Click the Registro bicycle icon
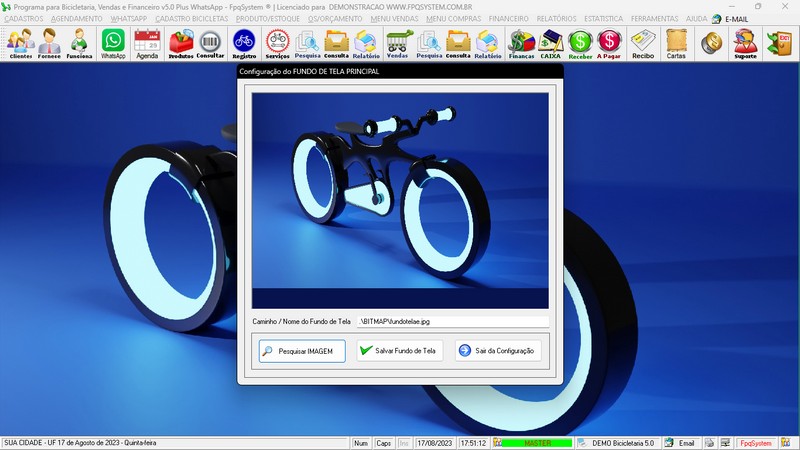 [x=244, y=44]
